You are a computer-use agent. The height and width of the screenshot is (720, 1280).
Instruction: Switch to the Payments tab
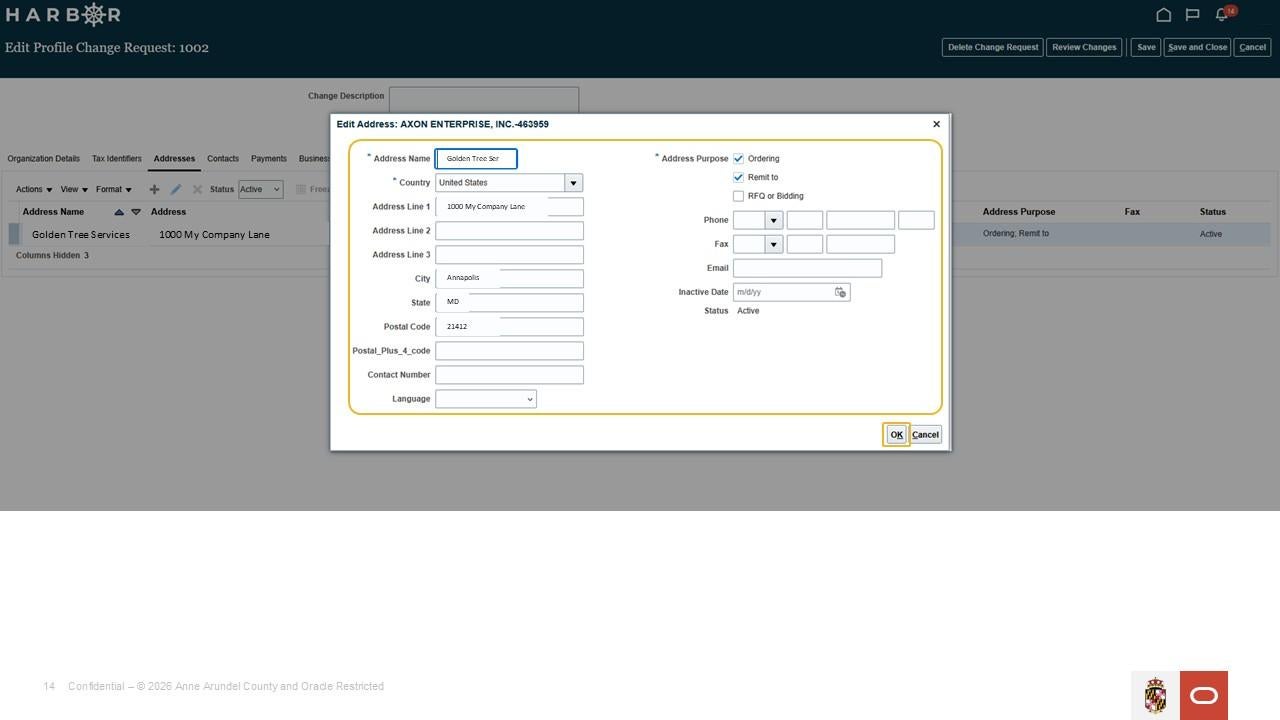269,159
